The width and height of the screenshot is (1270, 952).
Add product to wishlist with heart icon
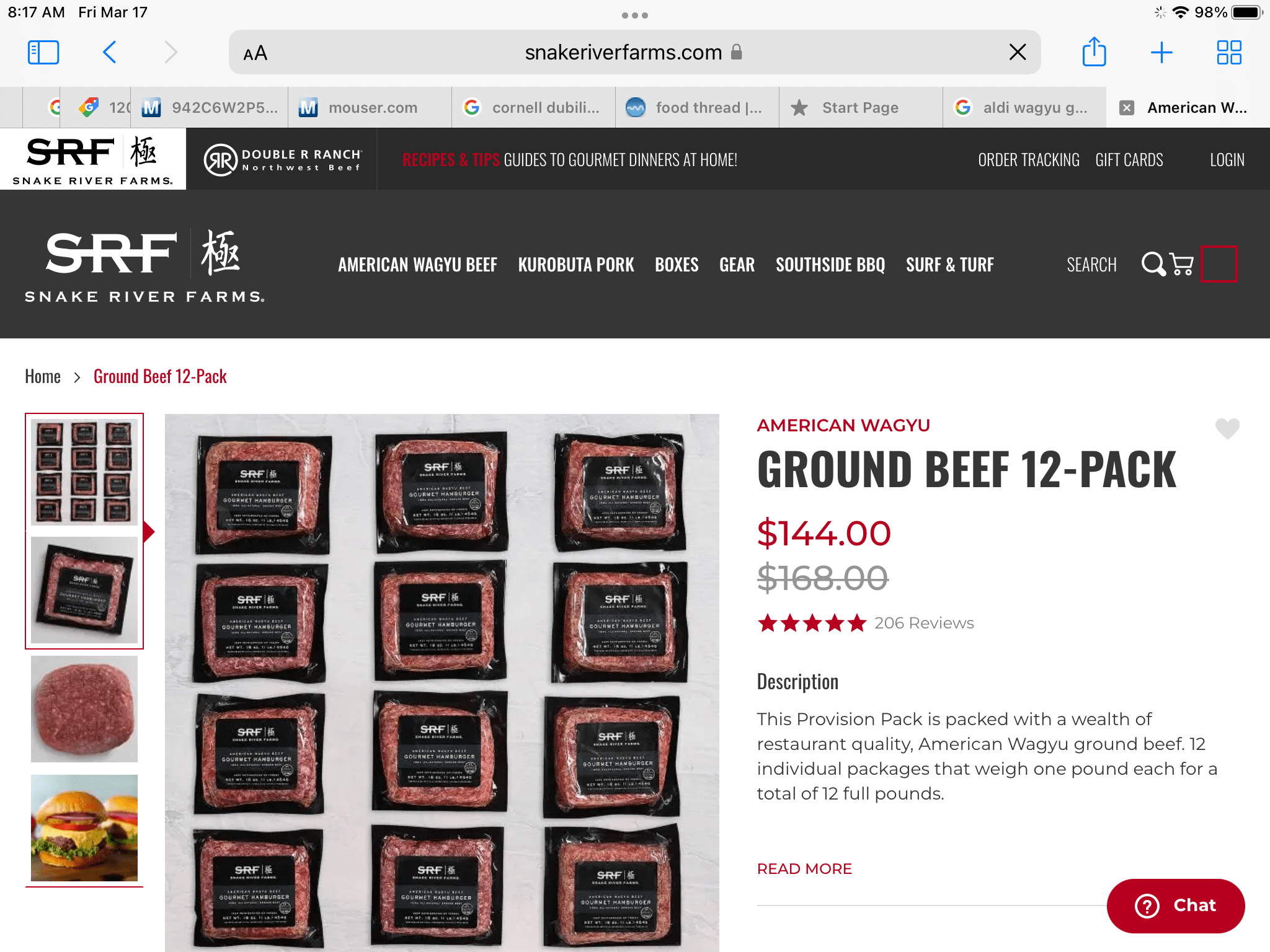click(1227, 428)
